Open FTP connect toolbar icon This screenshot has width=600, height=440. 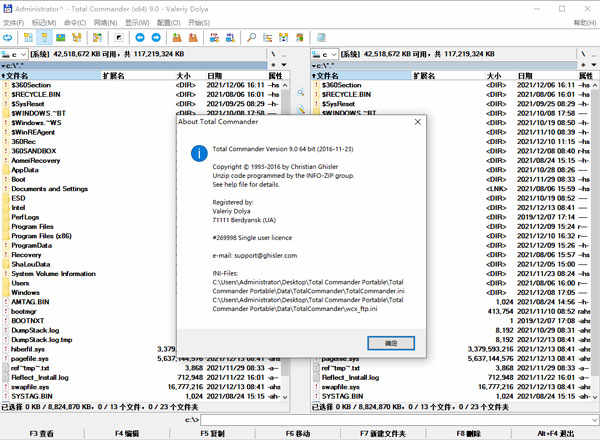click(x=214, y=37)
